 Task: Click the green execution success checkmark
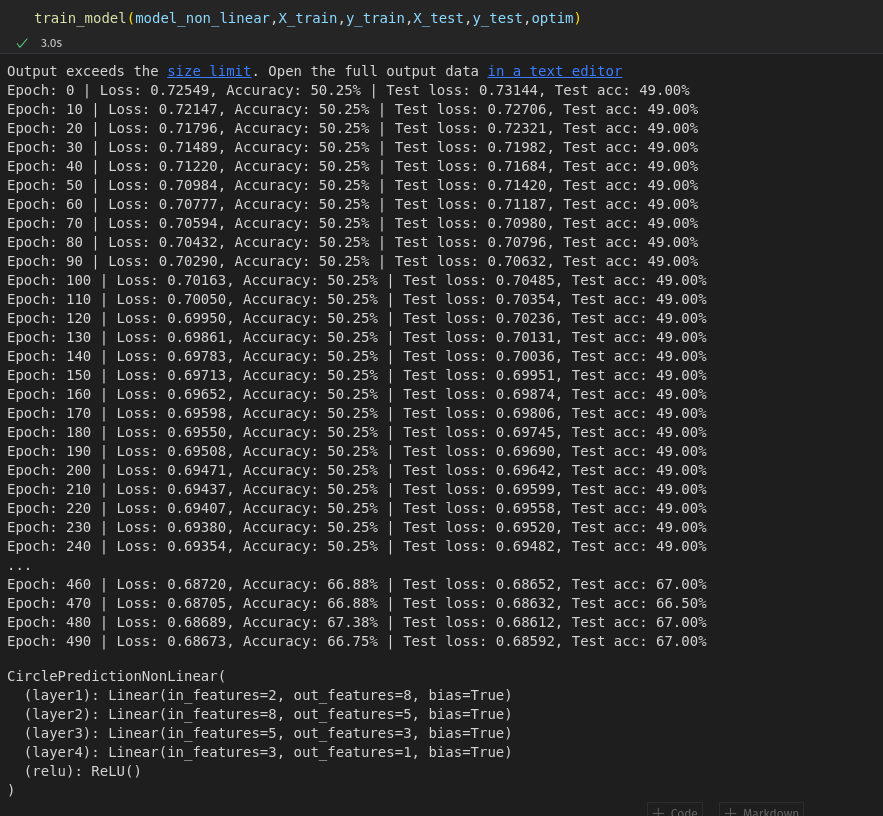coord(22,43)
